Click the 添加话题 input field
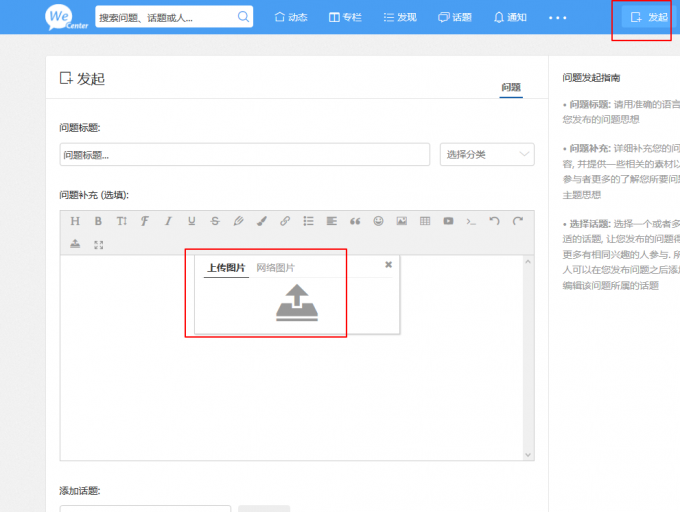The height and width of the screenshot is (512, 680). point(145,509)
